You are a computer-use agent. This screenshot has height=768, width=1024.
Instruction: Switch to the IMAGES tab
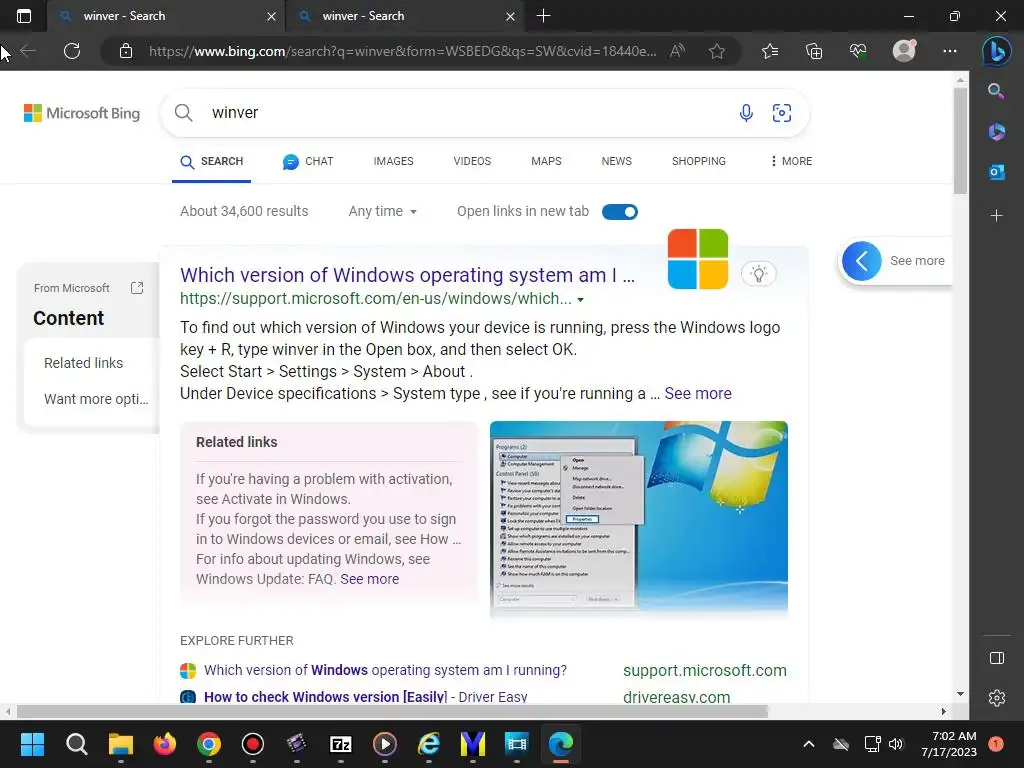pos(393,161)
